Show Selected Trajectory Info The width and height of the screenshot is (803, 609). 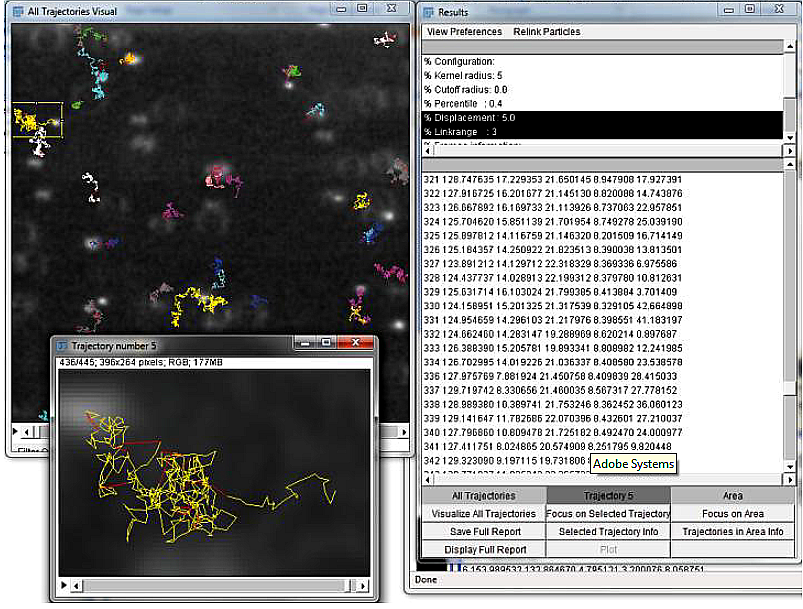608,532
